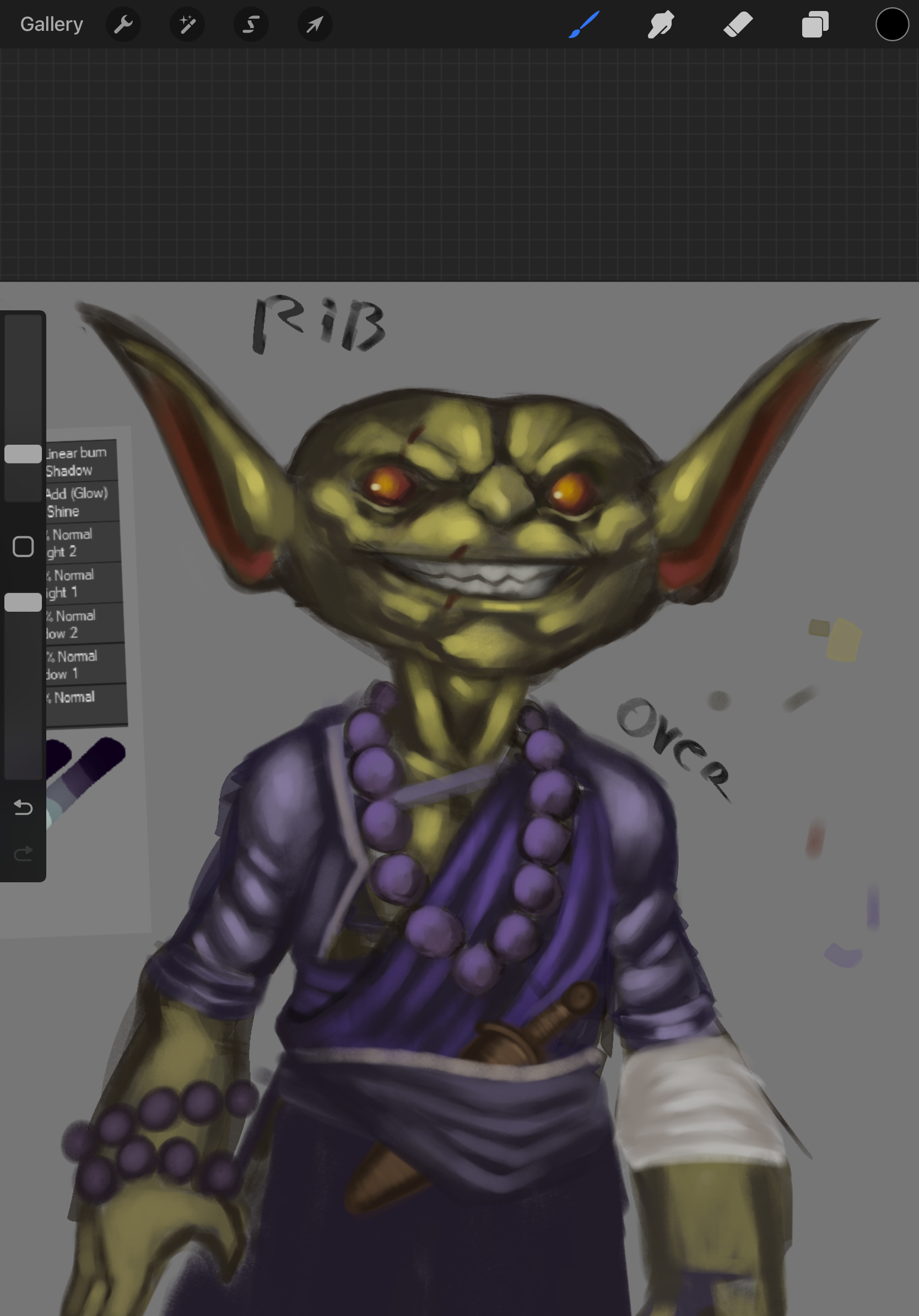Click the brush opacity slider handle
This screenshot has height=1316, width=919.
click(x=23, y=602)
